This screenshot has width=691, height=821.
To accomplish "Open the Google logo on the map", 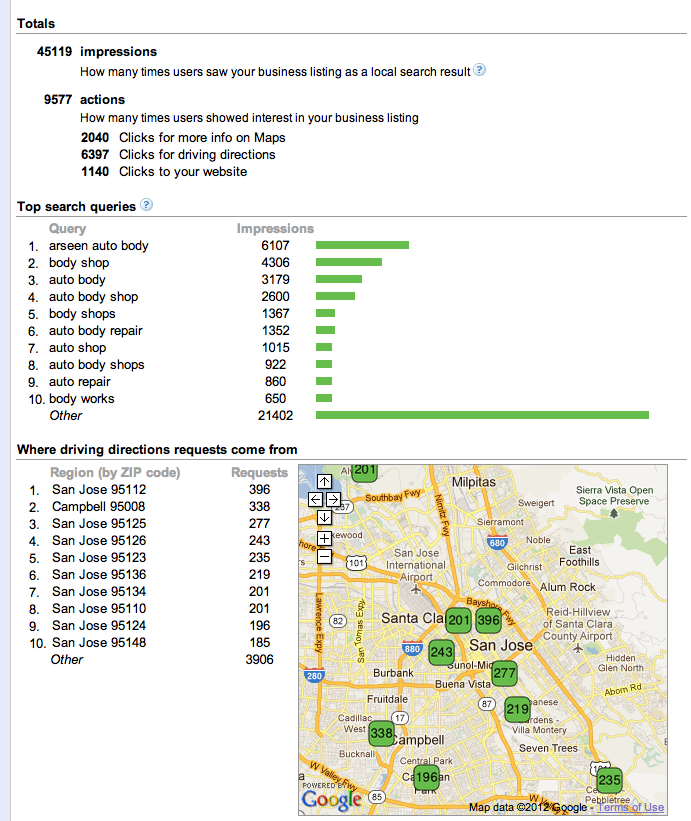I will 331,800.
